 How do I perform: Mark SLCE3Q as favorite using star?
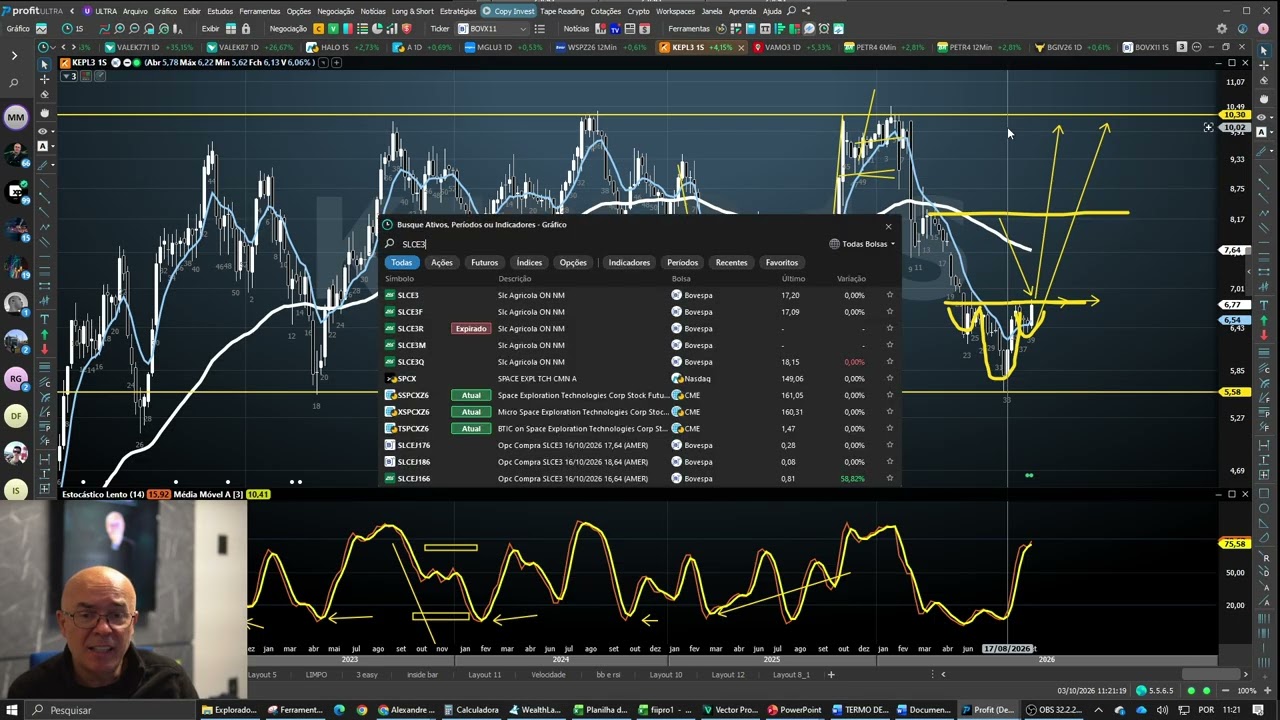pyautogui.click(x=889, y=362)
